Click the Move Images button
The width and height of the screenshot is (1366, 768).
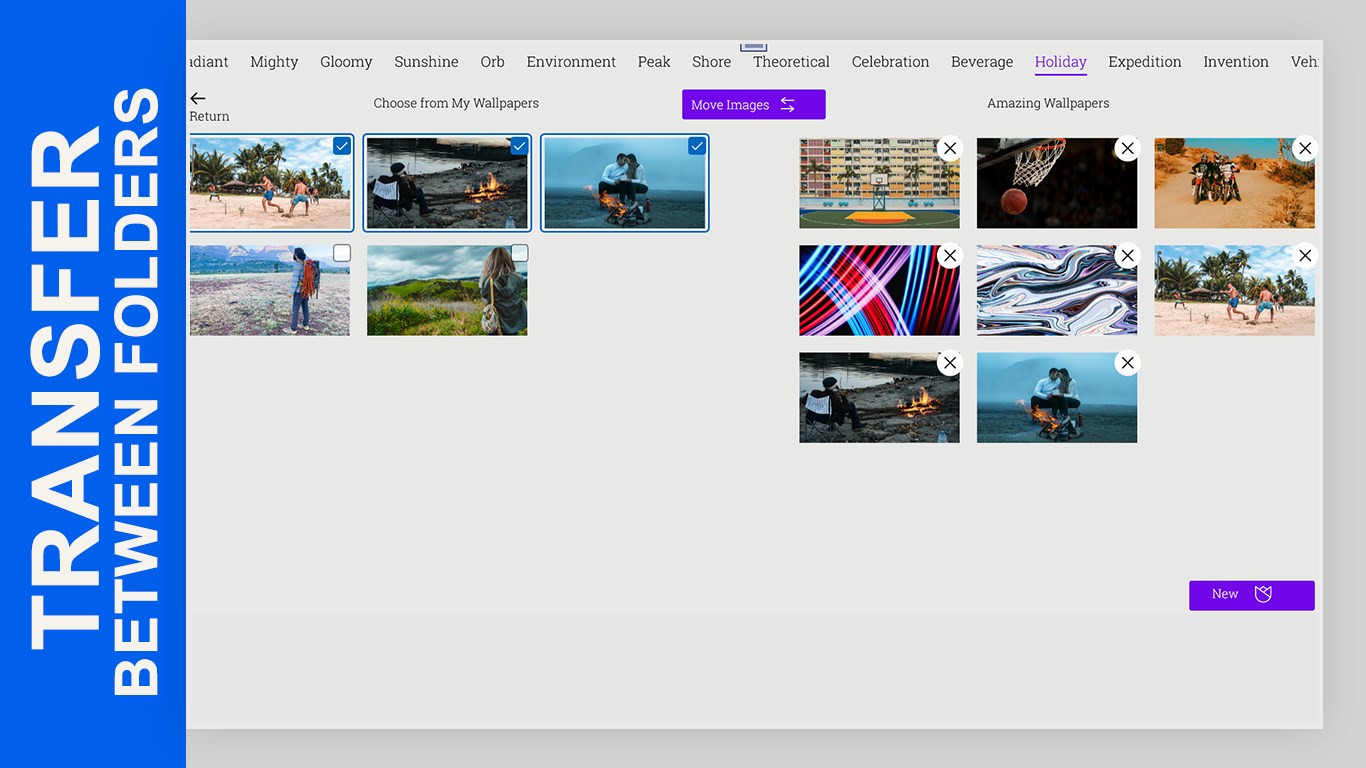click(x=754, y=105)
